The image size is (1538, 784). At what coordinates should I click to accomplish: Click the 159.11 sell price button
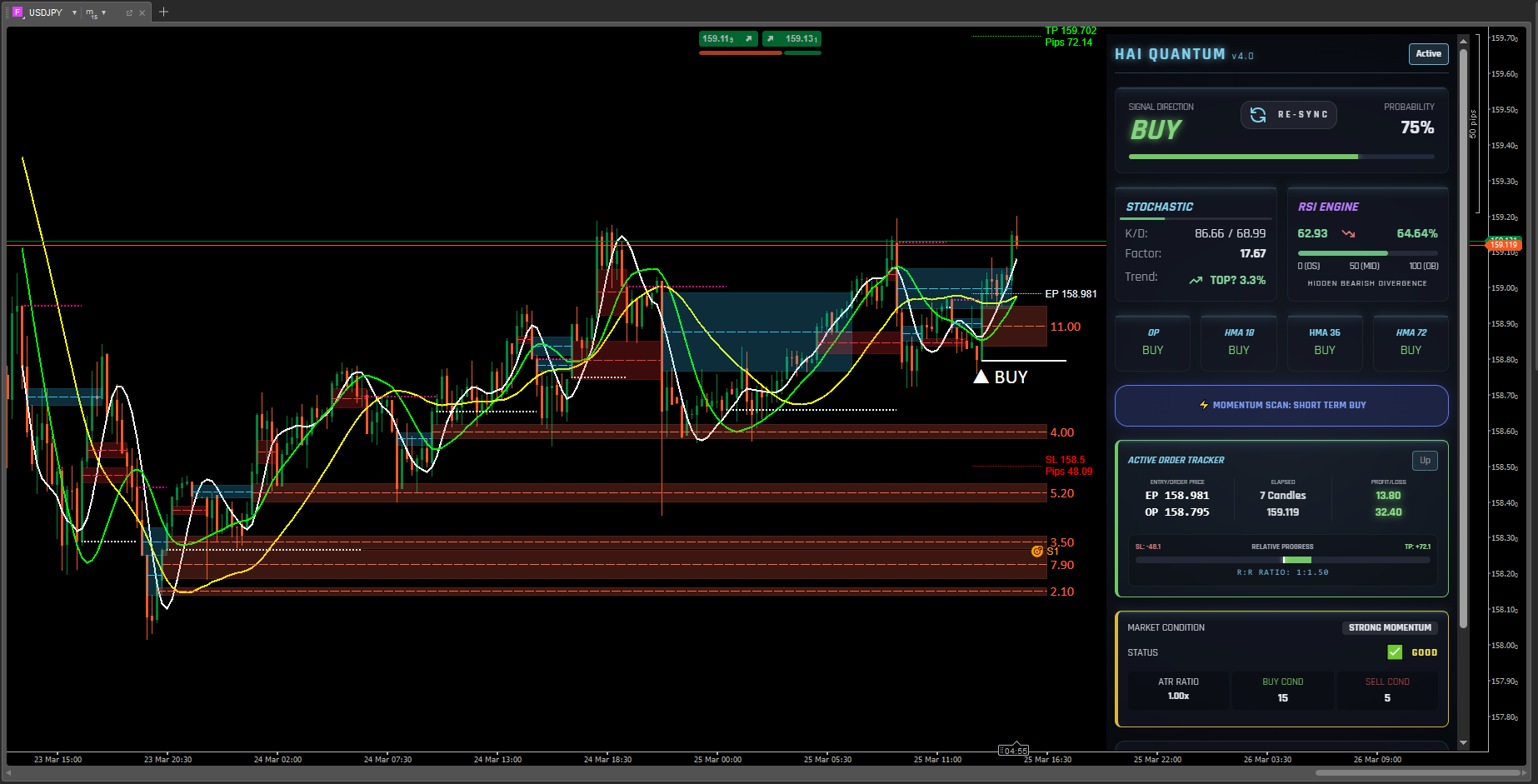727,39
